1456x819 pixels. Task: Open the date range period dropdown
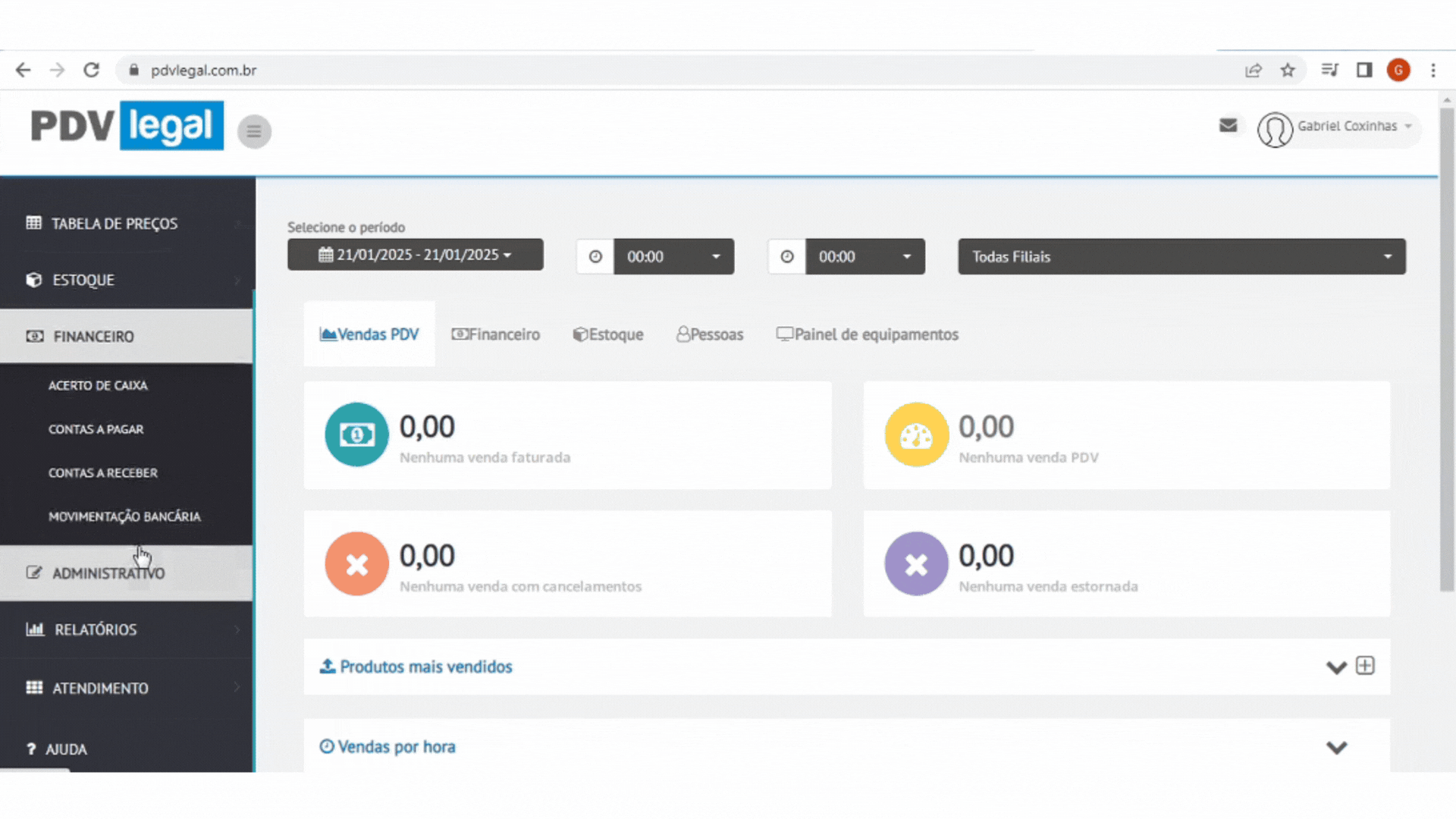(x=415, y=255)
